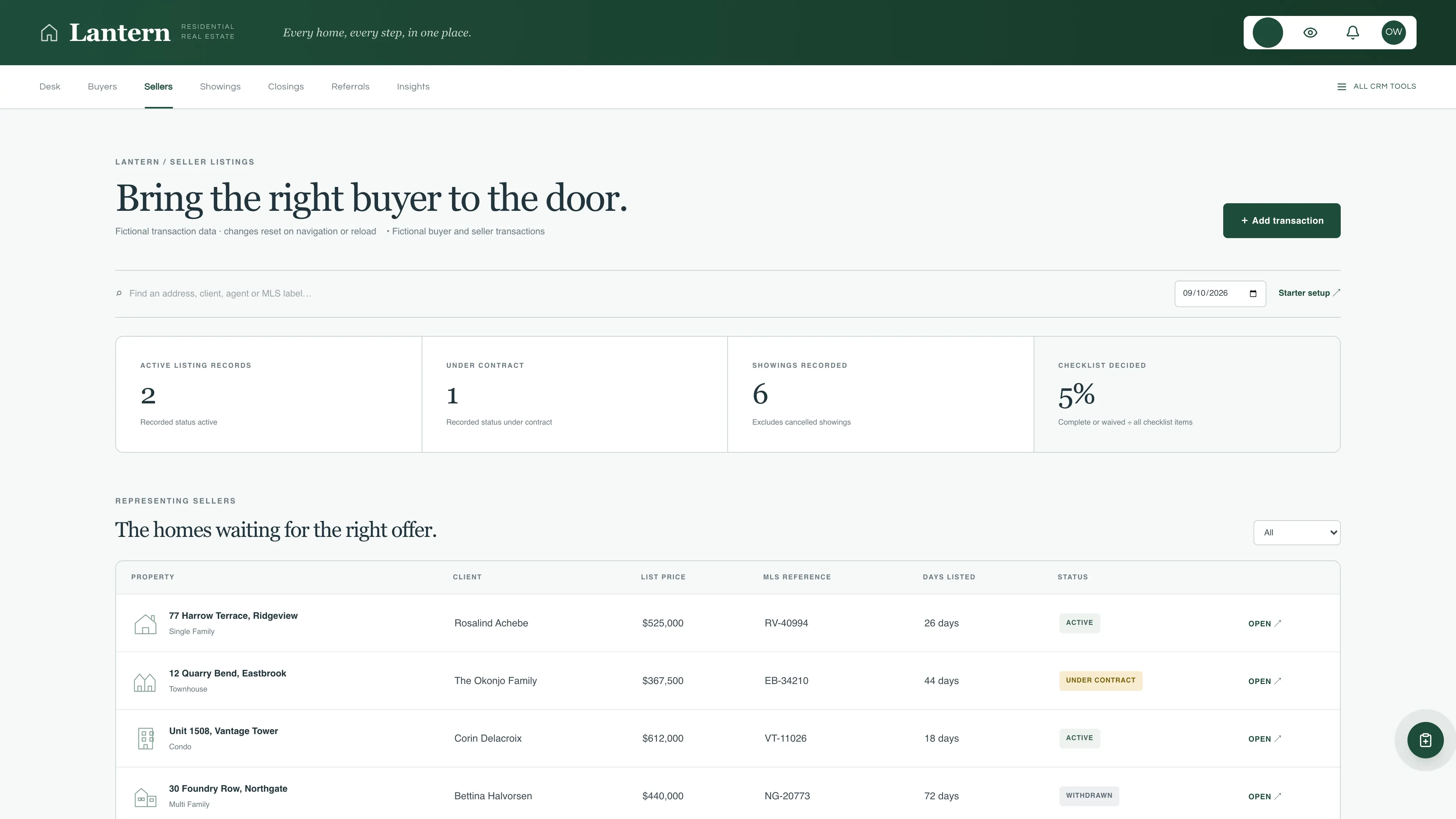Click client name The Okonjo Family
This screenshot has height=819, width=1456.
[496, 681]
